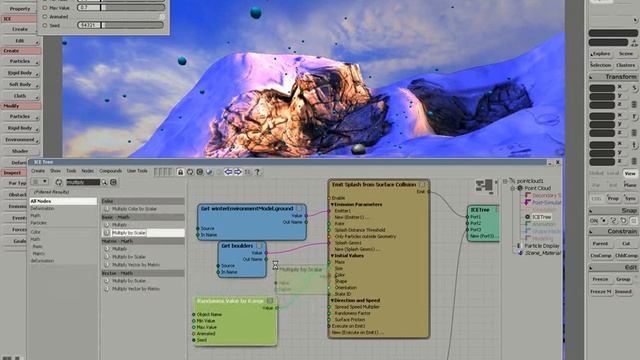This screenshot has width=640, height=360.
Task: Collapse the Emission Parameters group
Action: point(332,204)
